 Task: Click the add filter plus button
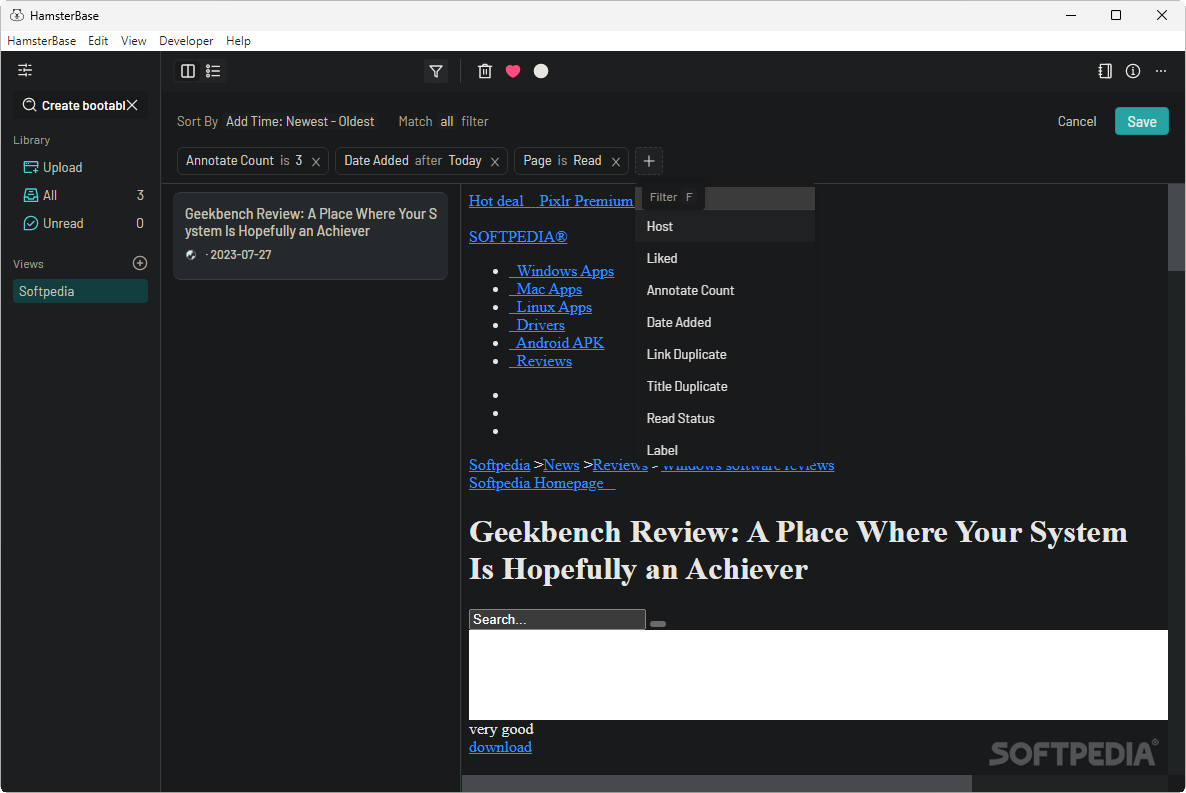tap(649, 160)
